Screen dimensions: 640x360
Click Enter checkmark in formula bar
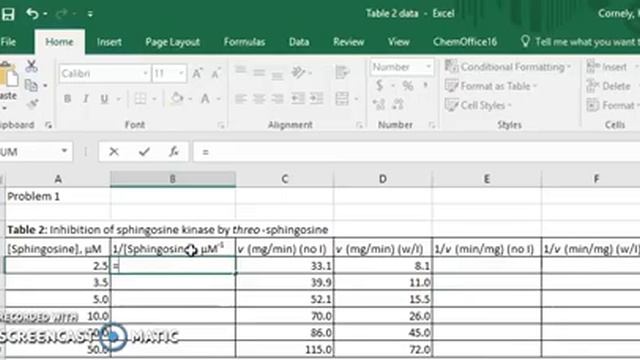[144, 152]
